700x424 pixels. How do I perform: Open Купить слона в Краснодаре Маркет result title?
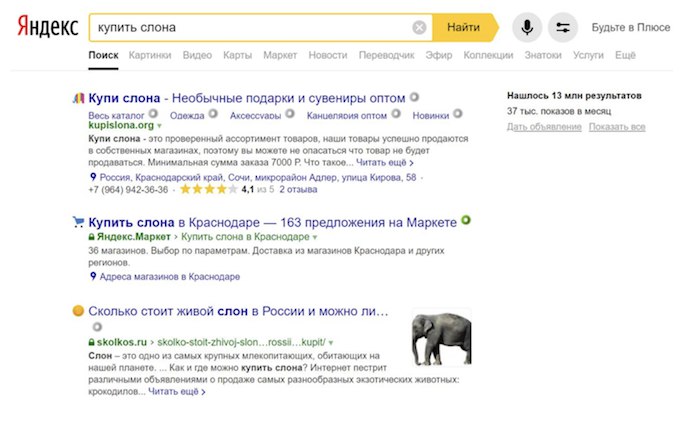pos(272,222)
